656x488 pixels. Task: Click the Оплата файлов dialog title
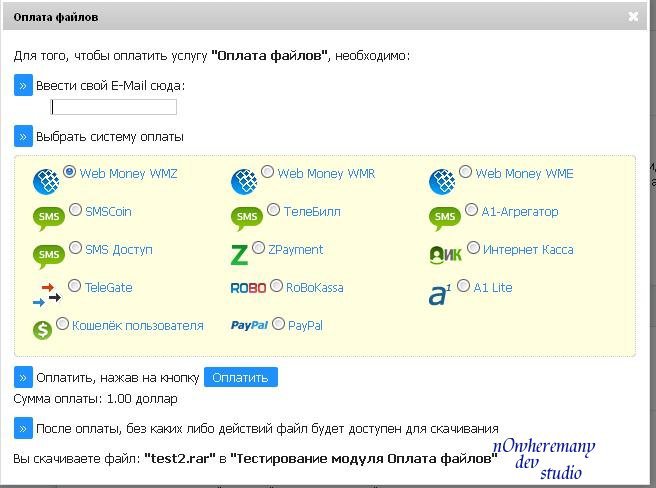[x=56, y=18]
